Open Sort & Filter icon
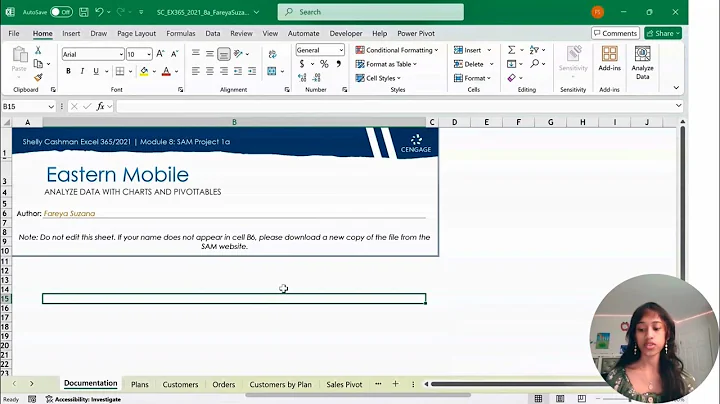The height and width of the screenshot is (404, 720). [x=534, y=50]
